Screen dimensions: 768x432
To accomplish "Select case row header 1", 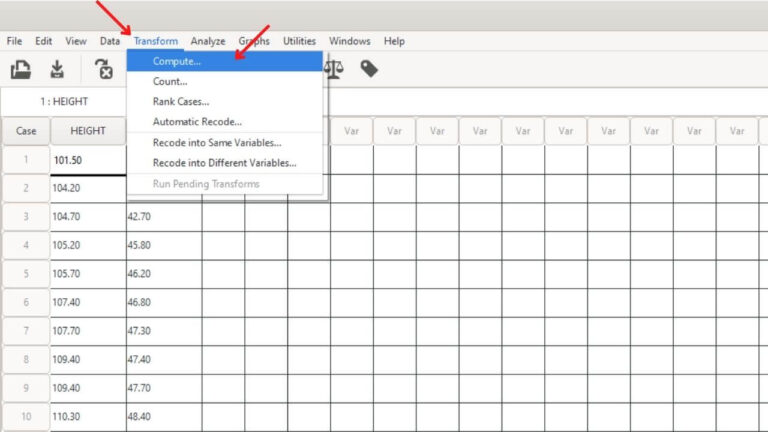I will tap(26, 160).
